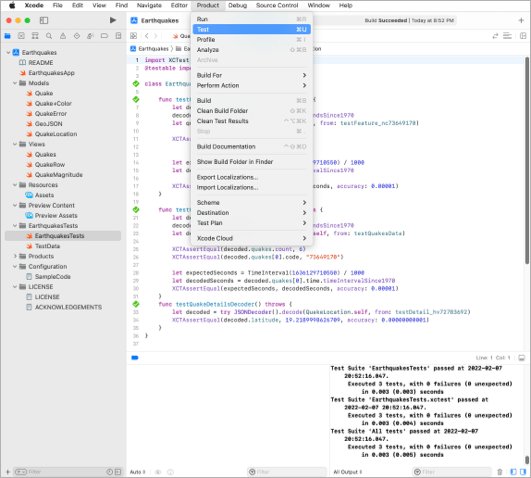Open the Debug navigator icon
This screenshot has width=531, height=478.
pos(90,36)
